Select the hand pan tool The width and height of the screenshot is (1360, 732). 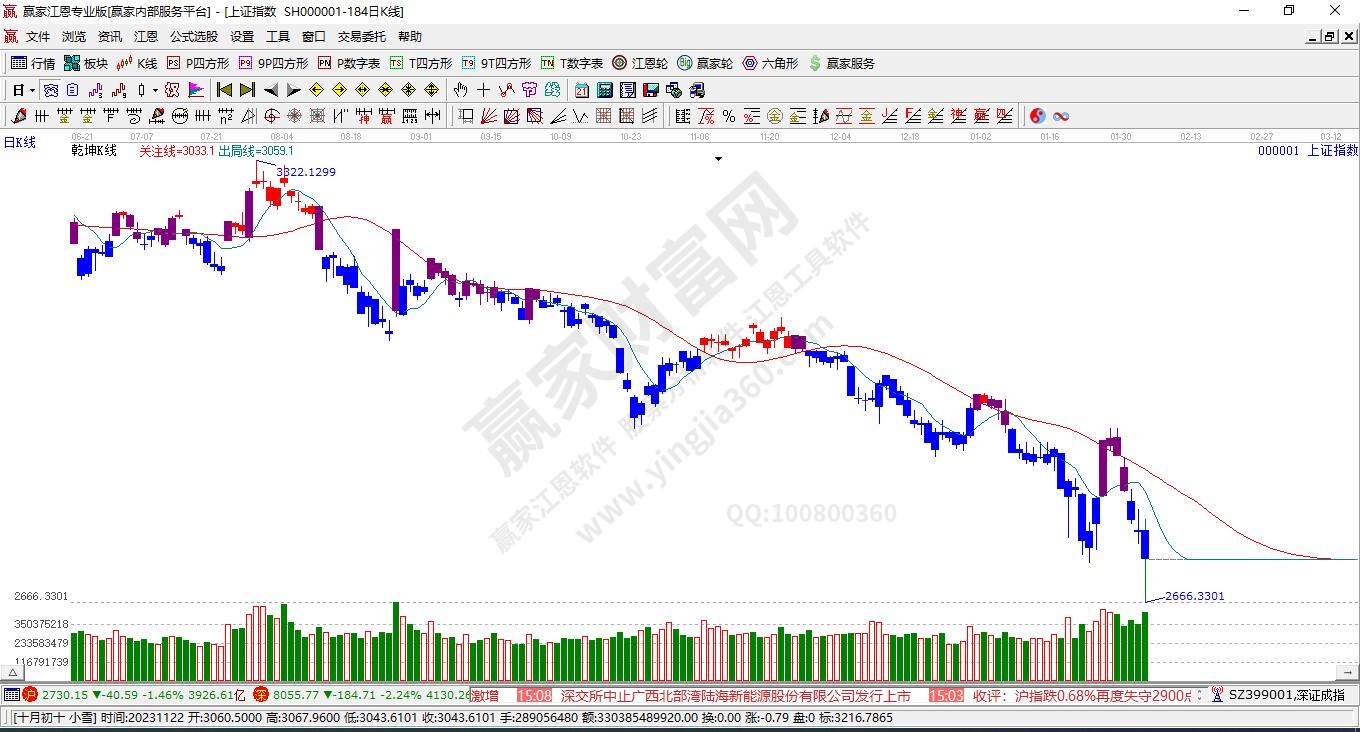point(461,90)
